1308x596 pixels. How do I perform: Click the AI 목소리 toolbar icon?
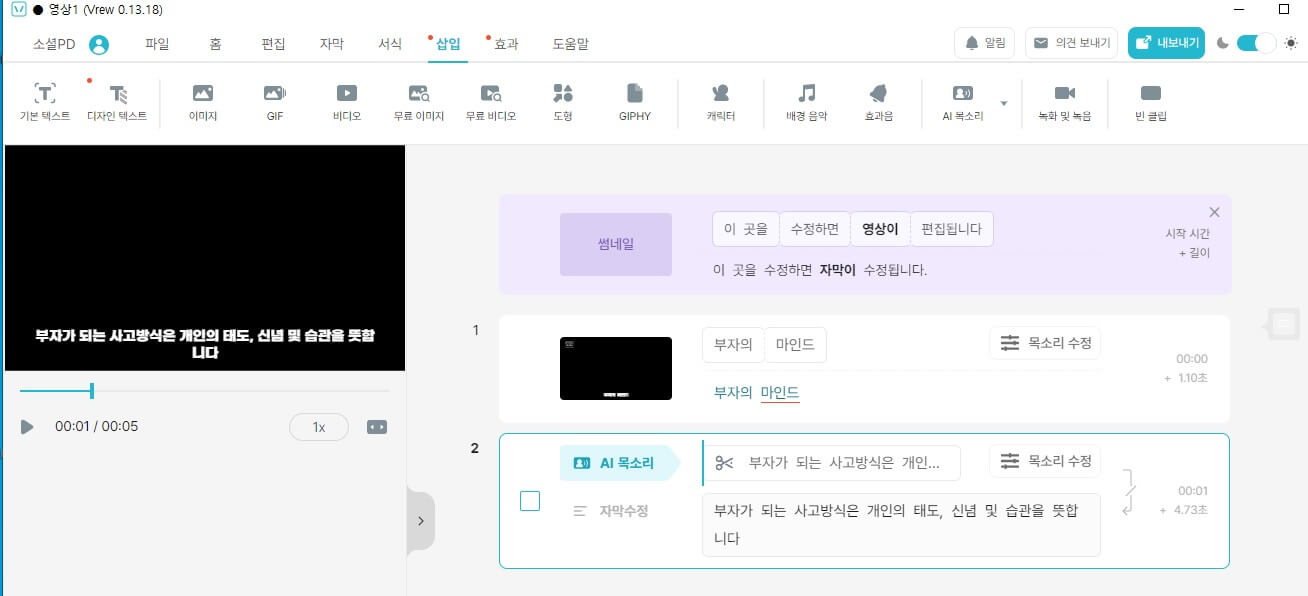click(x=963, y=102)
